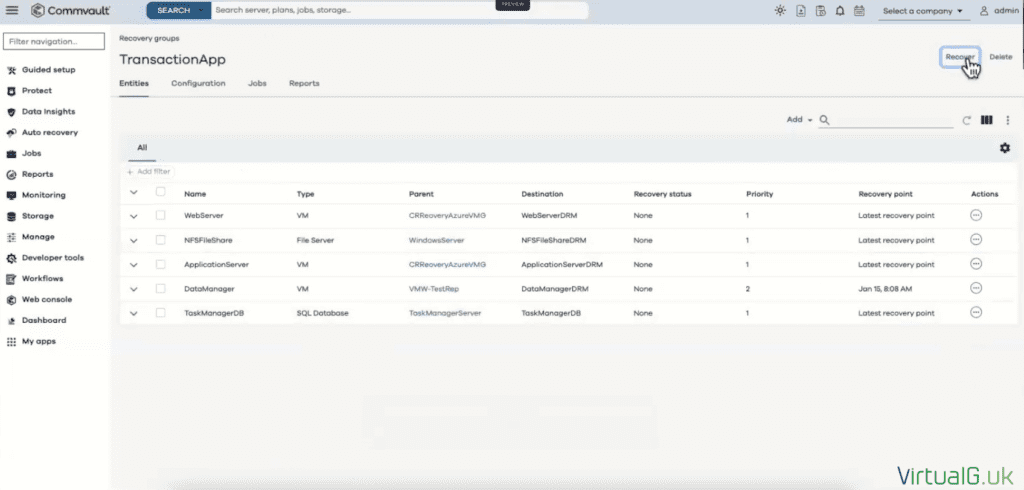Viewport: 1024px width, 490px height.
Task: Open actions menu for WebServer row
Action: point(976,215)
